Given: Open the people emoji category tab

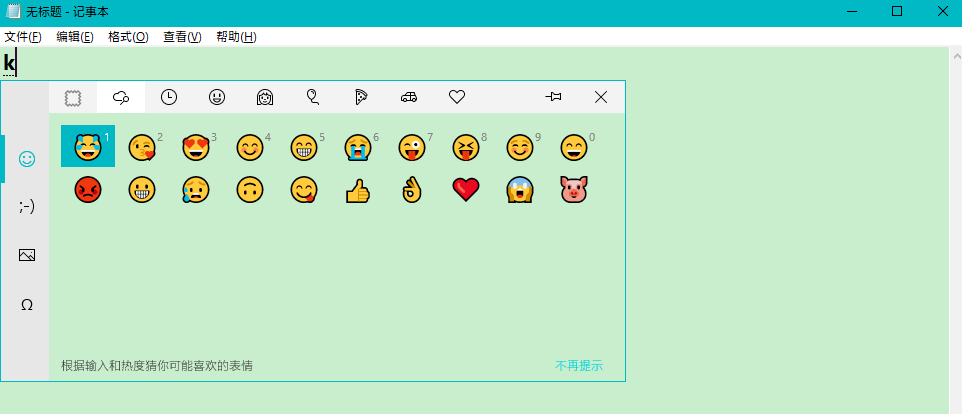Looking at the screenshot, I should point(265,97).
